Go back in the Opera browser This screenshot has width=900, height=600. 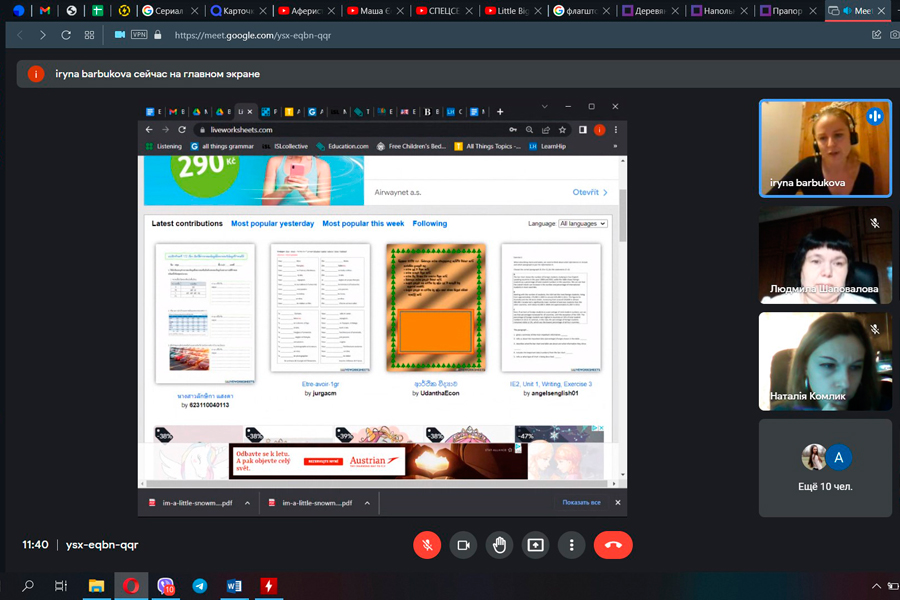click(x=20, y=35)
